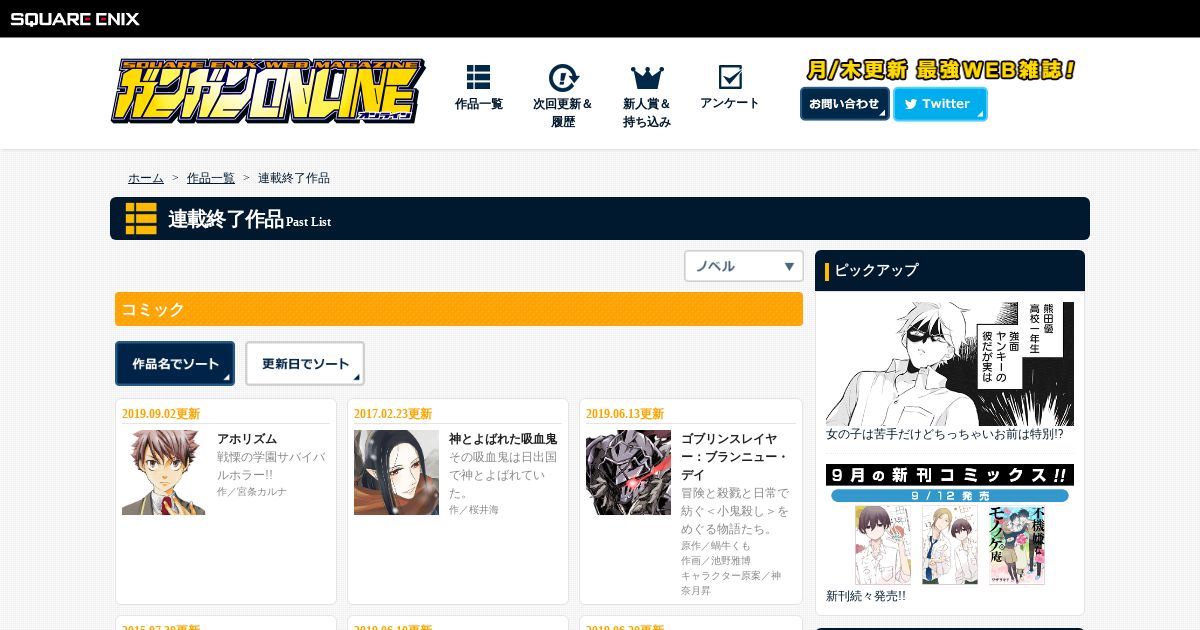
Task: Open the 次回更新＆履歴 clock icon
Action: tap(563, 77)
